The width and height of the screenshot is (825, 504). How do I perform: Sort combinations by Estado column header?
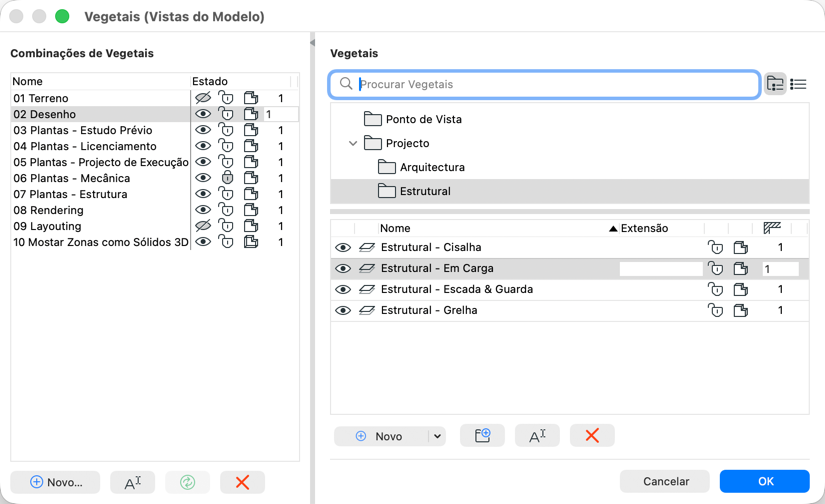(x=240, y=82)
